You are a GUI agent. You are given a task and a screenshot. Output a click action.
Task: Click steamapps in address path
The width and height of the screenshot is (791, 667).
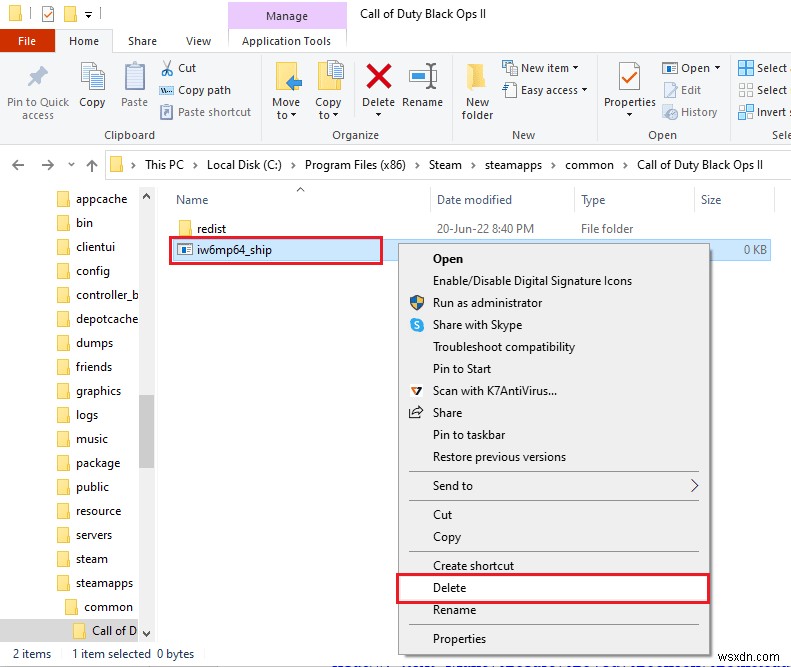pyautogui.click(x=513, y=165)
